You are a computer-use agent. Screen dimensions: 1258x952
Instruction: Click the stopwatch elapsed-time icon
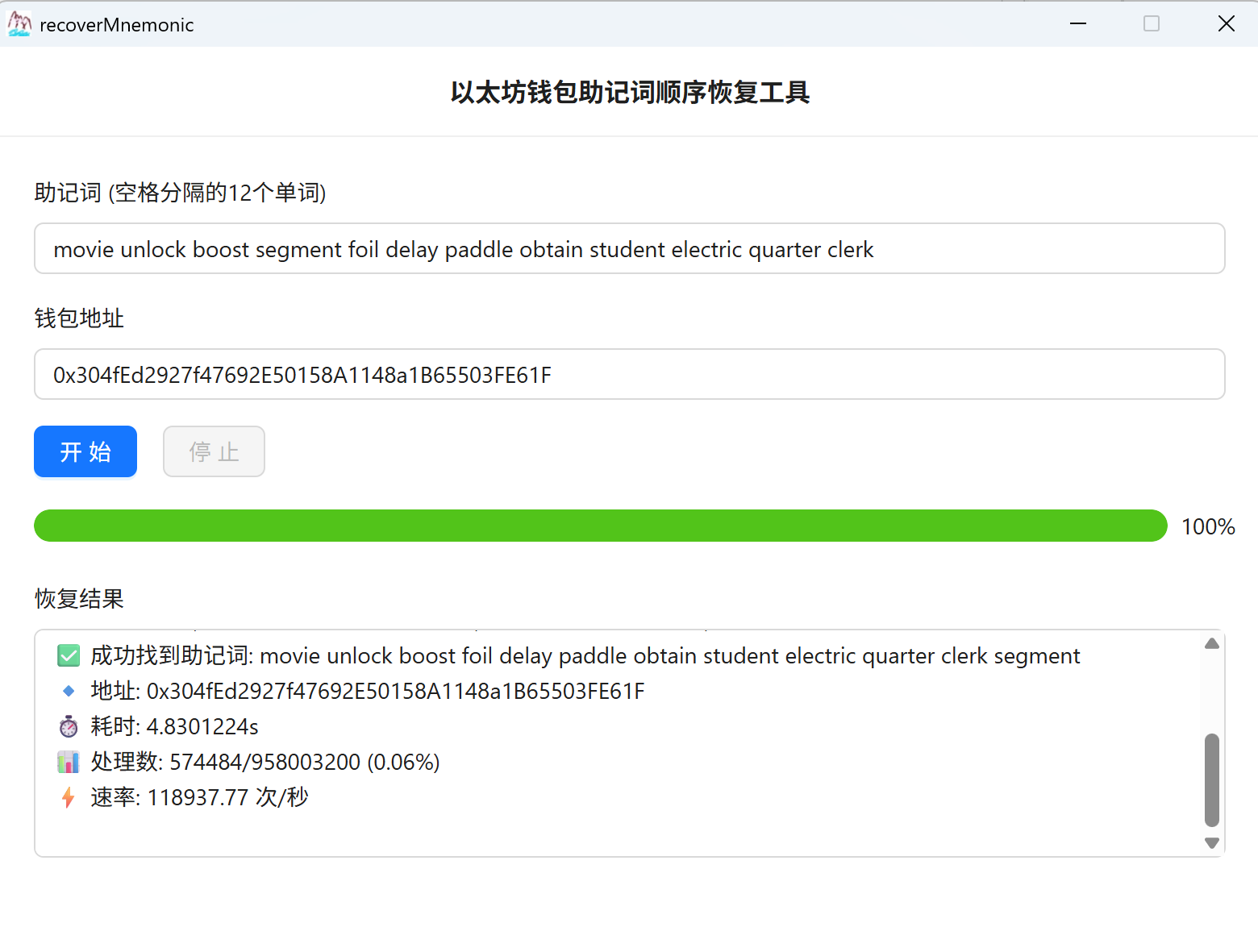pos(69,726)
